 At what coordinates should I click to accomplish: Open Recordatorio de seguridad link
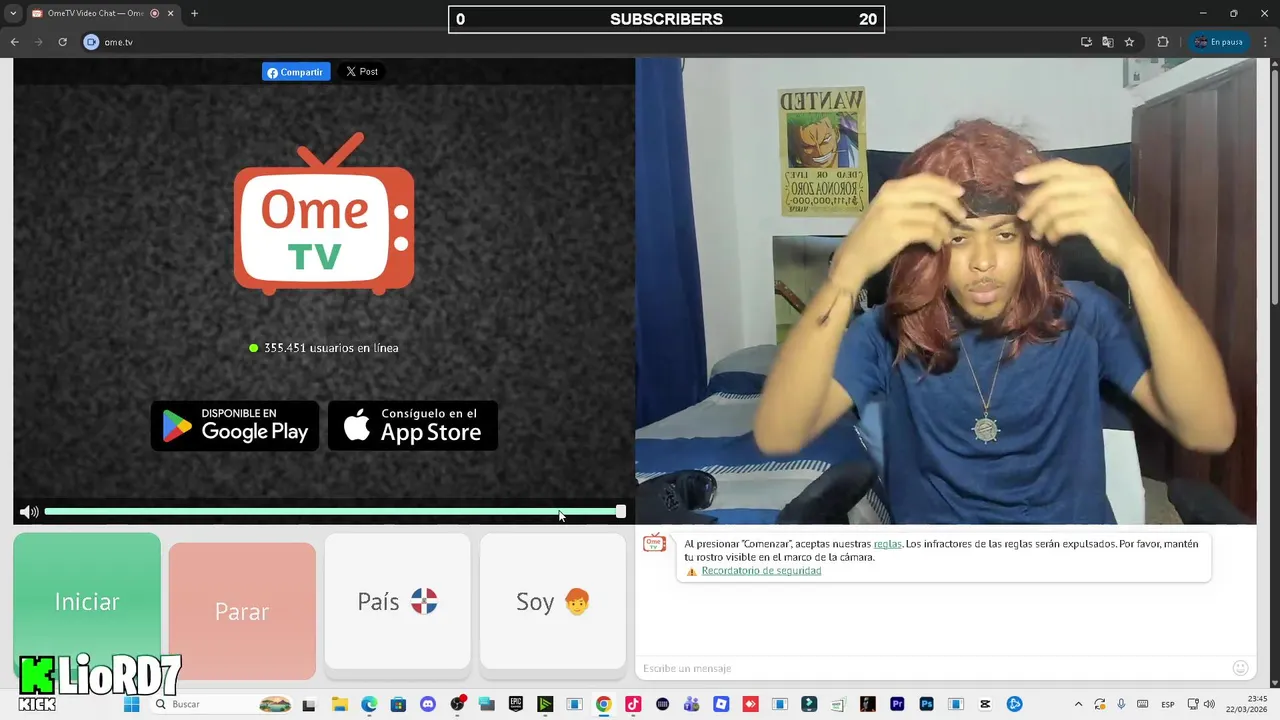coord(761,571)
